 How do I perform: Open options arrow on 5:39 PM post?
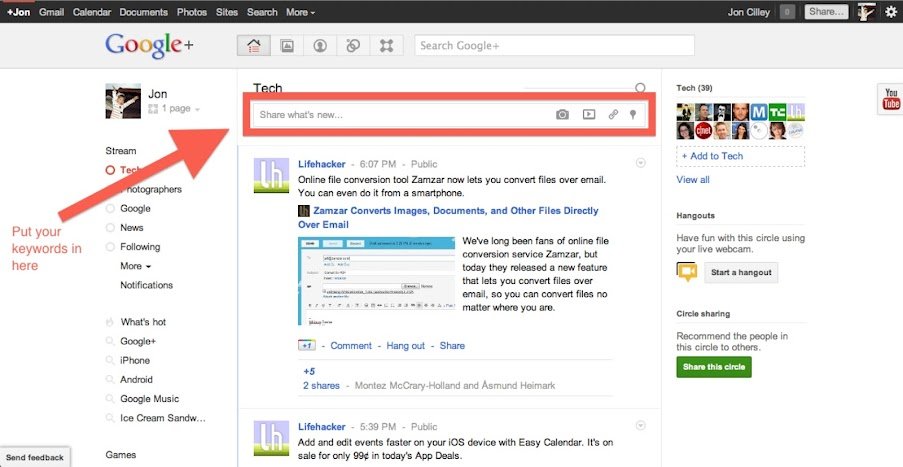[x=640, y=426]
